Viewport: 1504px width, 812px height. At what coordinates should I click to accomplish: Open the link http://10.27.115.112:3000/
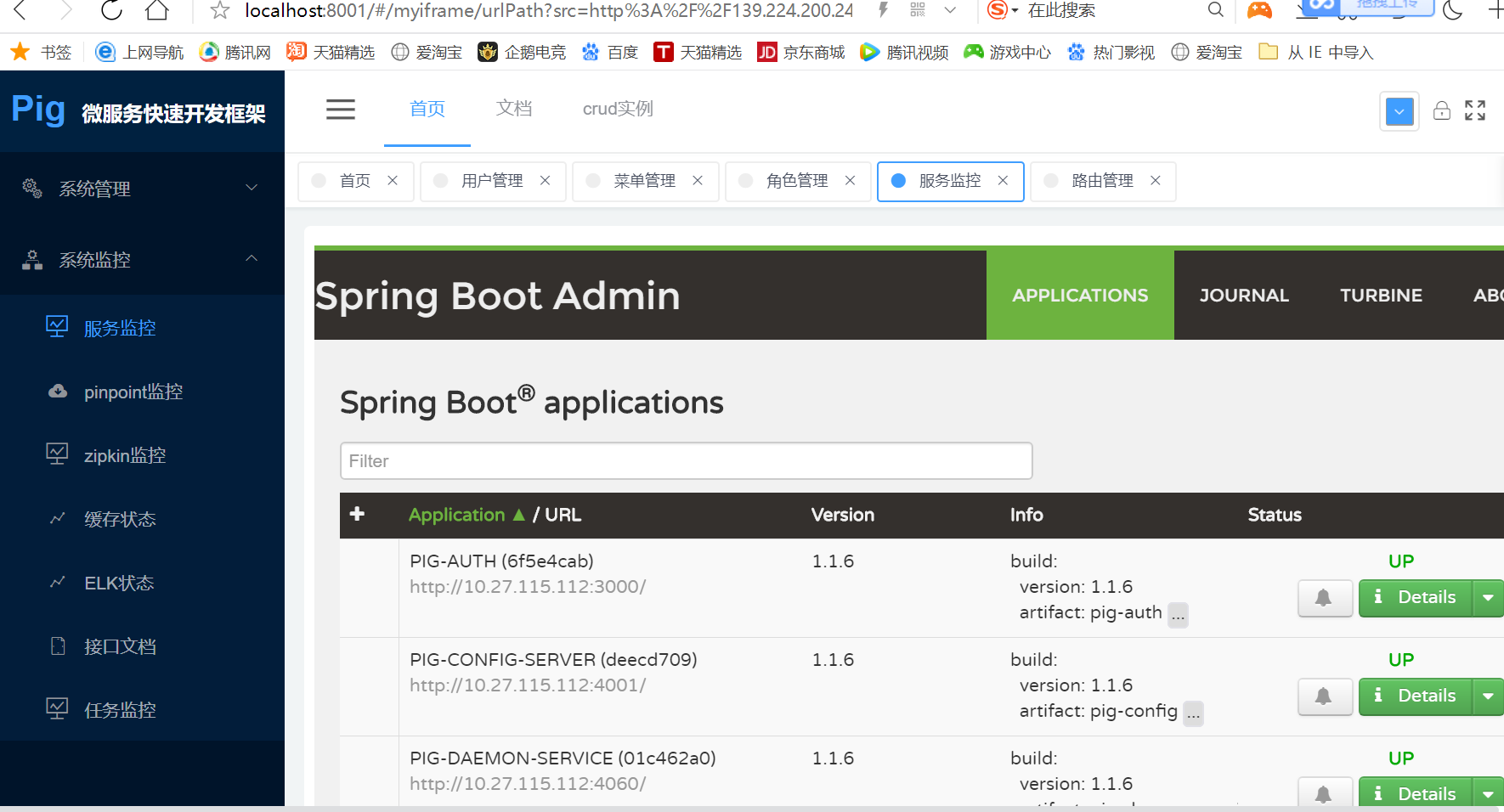527,586
